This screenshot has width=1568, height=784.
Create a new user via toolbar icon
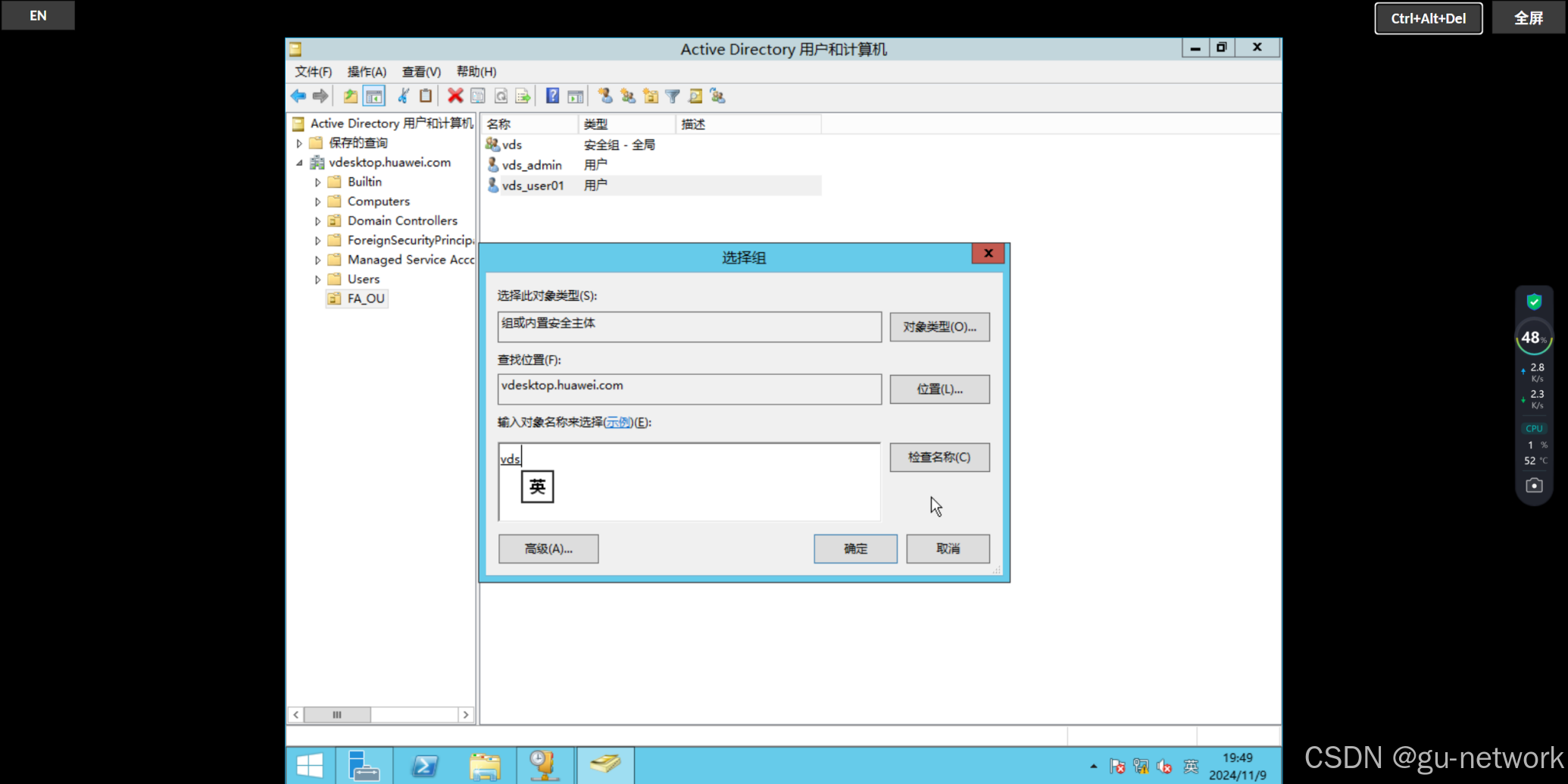coord(605,96)
